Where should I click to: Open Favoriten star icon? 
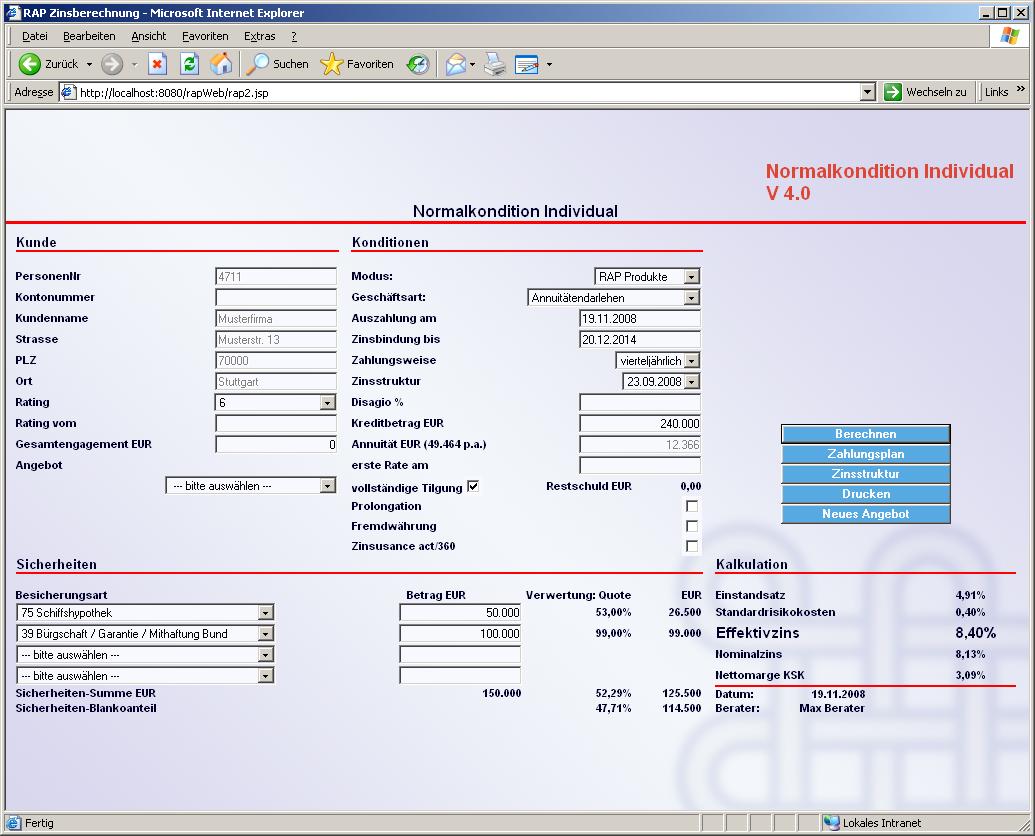tap(331, 64)
